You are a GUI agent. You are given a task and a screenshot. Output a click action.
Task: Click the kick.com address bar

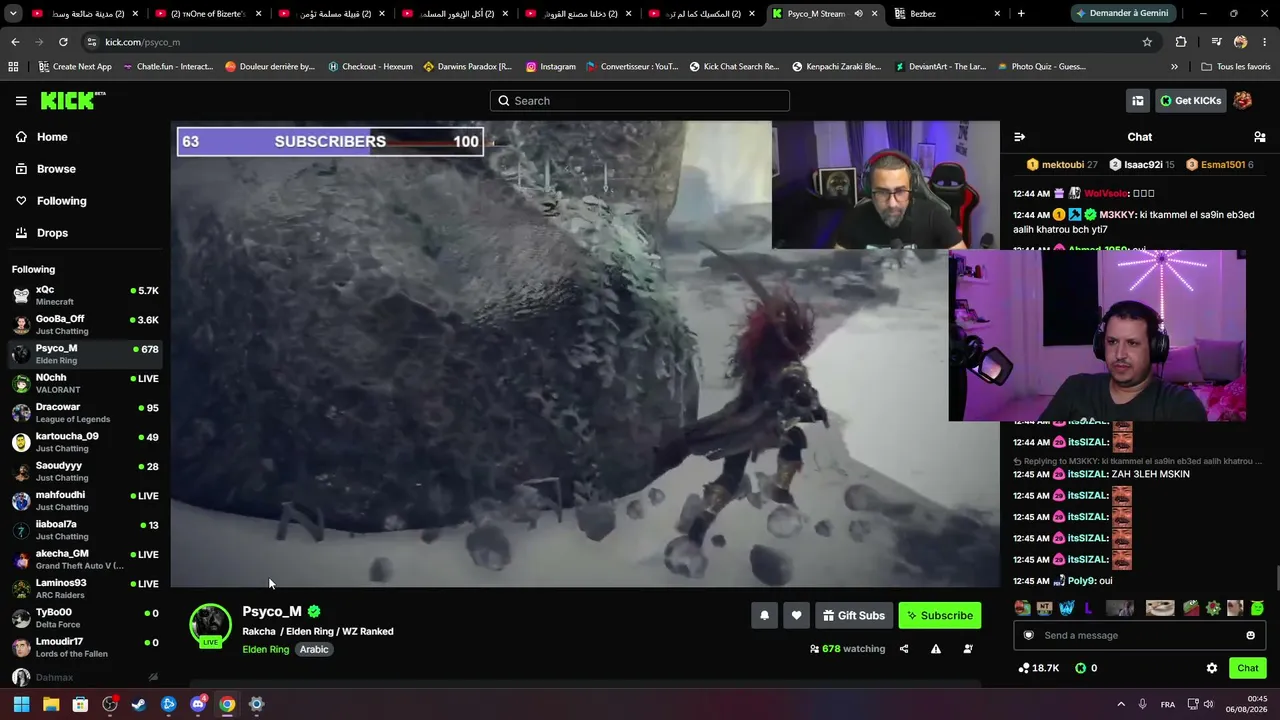(610, 42)
